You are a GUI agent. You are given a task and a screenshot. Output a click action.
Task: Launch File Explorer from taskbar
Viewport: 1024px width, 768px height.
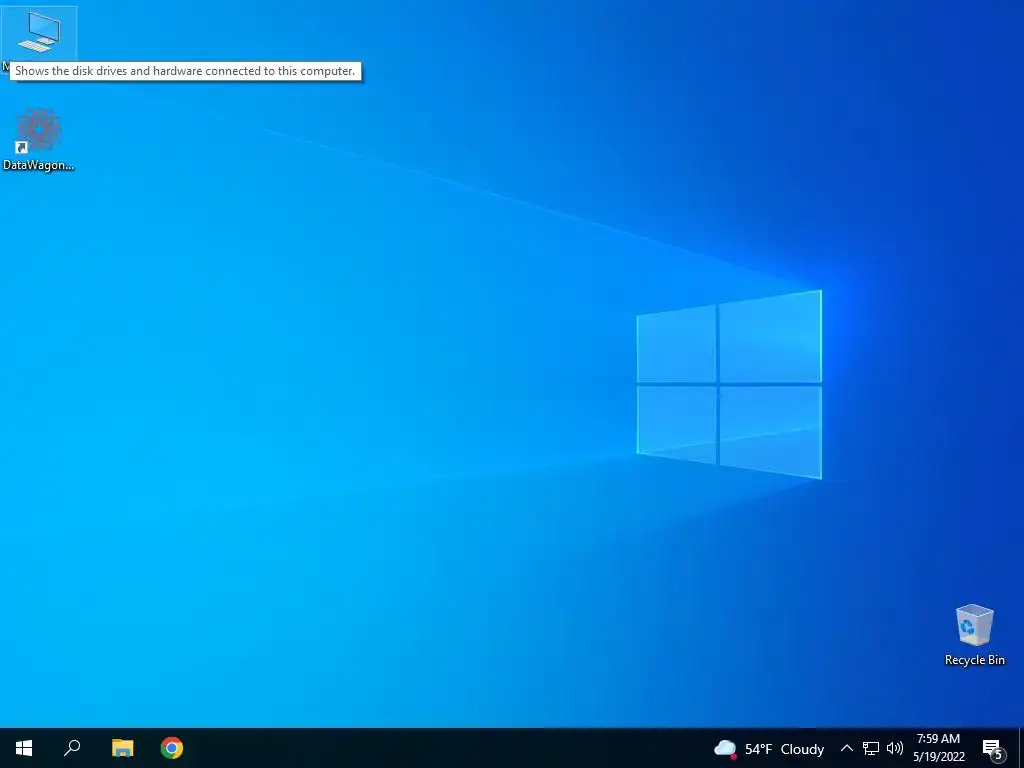(x=122, y=748)
